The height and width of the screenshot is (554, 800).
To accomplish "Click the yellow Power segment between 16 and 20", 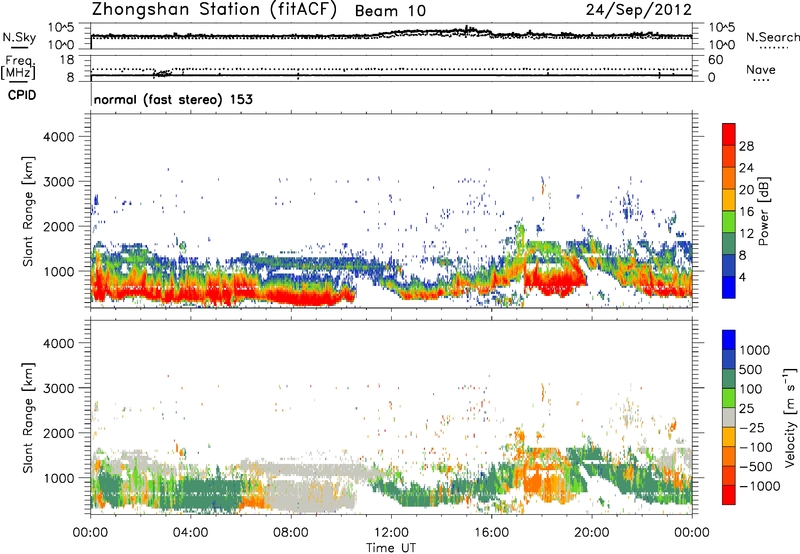I will point(729,200).
